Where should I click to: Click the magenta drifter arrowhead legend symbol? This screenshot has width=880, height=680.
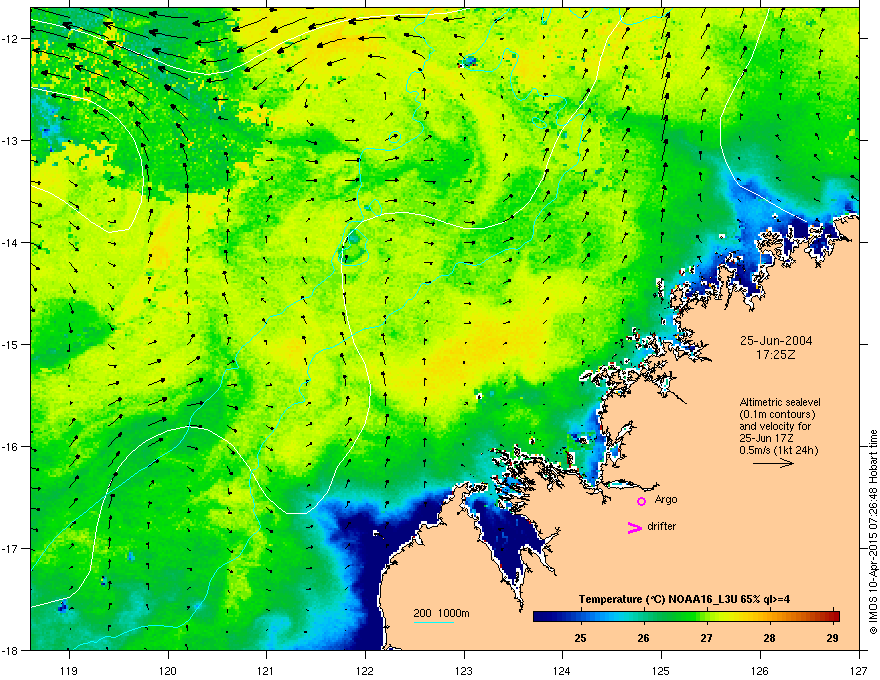(x=634, y=527)
